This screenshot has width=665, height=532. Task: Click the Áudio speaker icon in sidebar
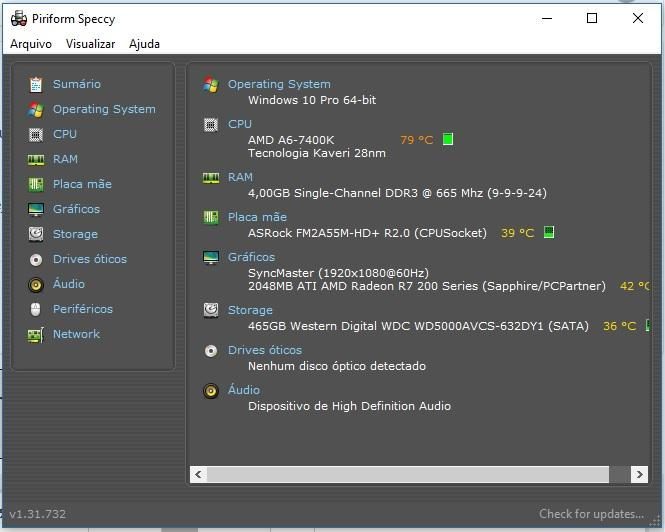click(x=36, y=285)
